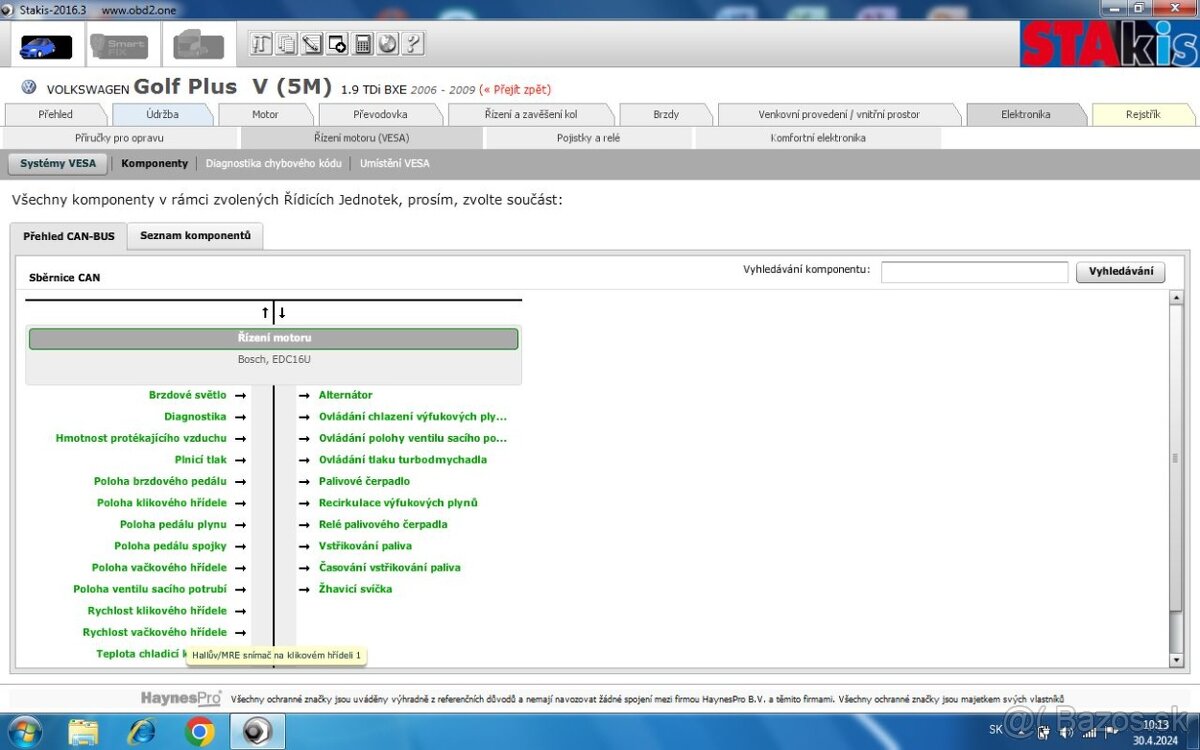
Task: Click the CAN-BUS panel vertical scrollbar
Action: pos(1176,460)
